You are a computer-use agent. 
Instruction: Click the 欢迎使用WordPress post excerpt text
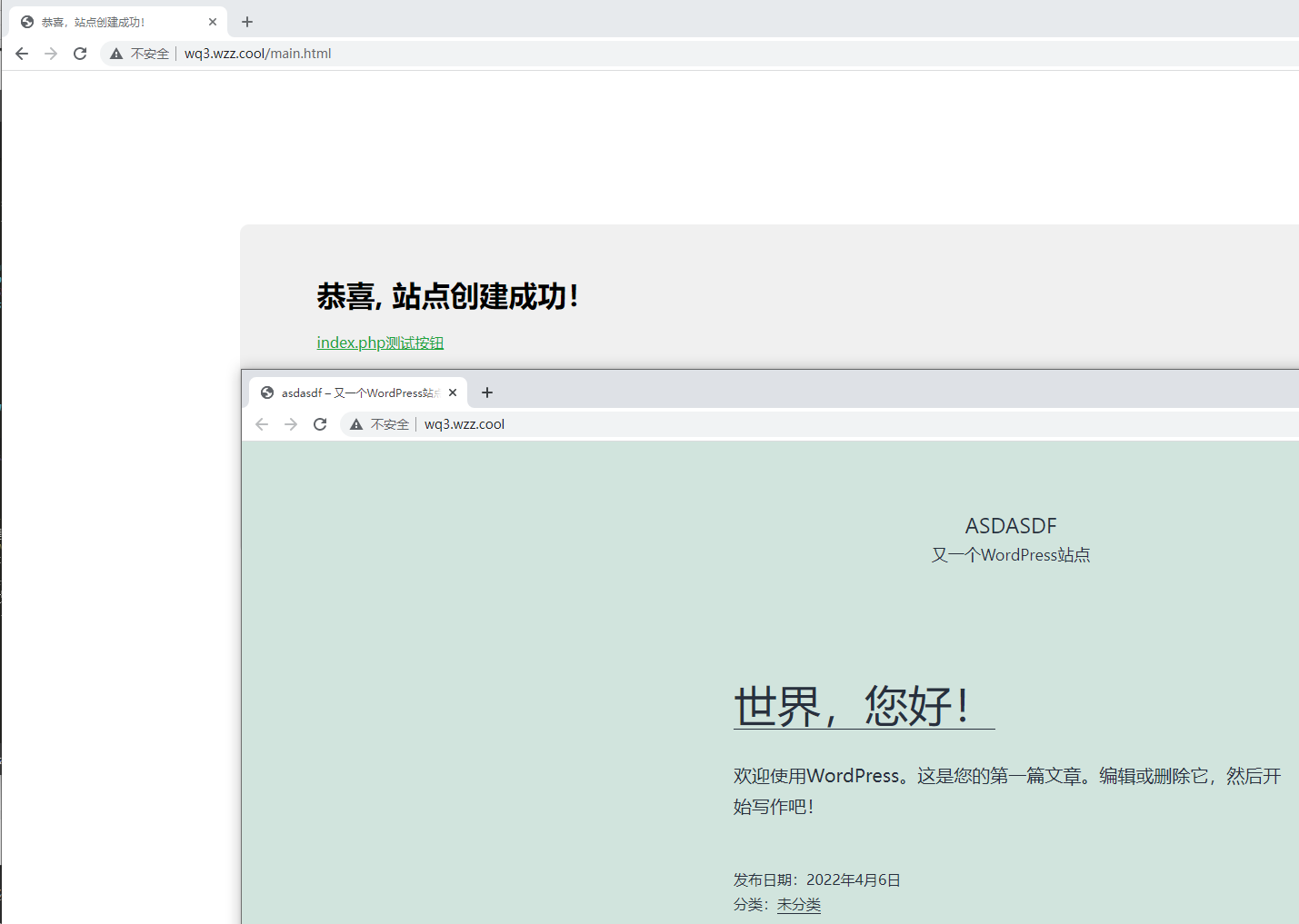click(x=1007, y=790)
